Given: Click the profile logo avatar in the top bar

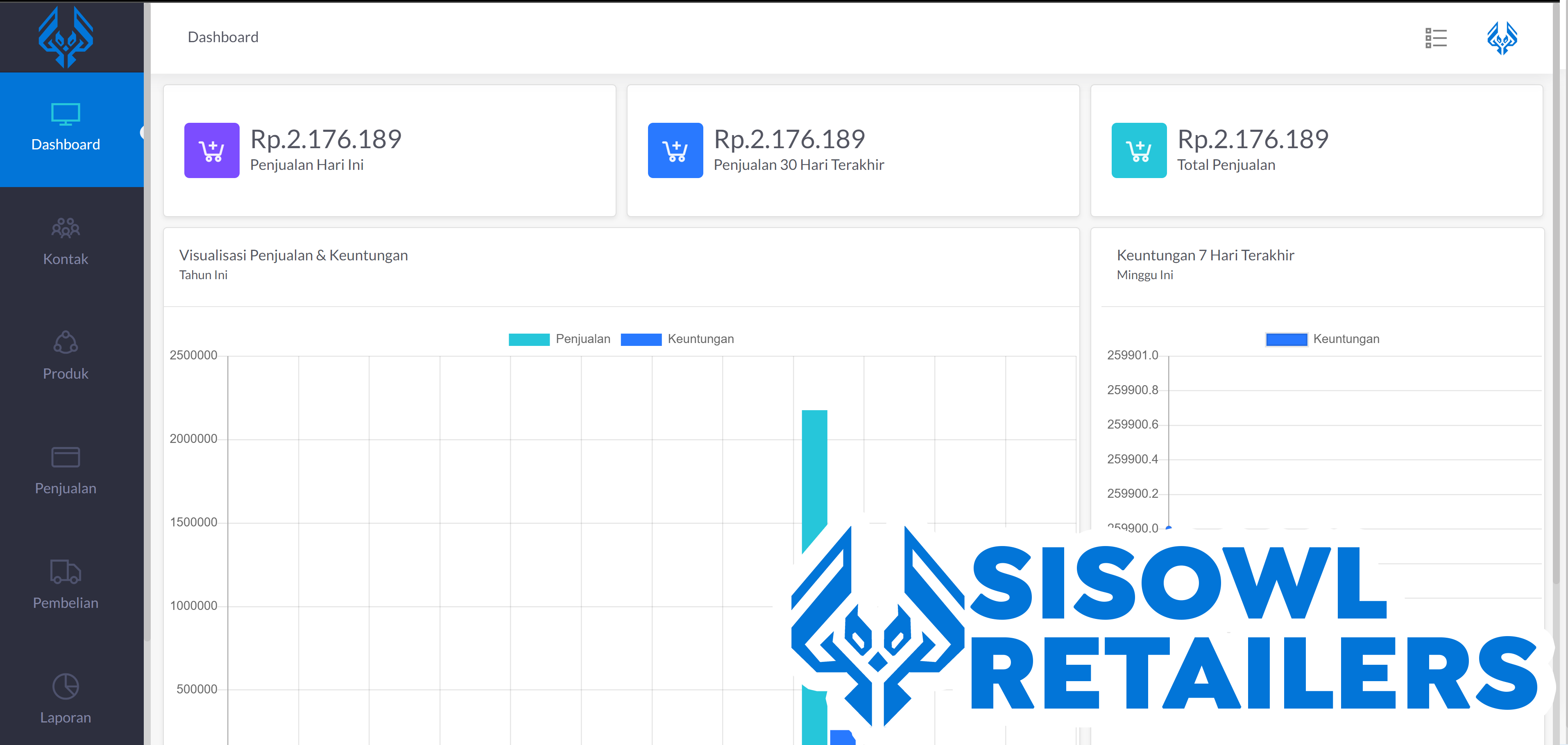Looking at the screenshot, I should click(x=1502, y=38).
